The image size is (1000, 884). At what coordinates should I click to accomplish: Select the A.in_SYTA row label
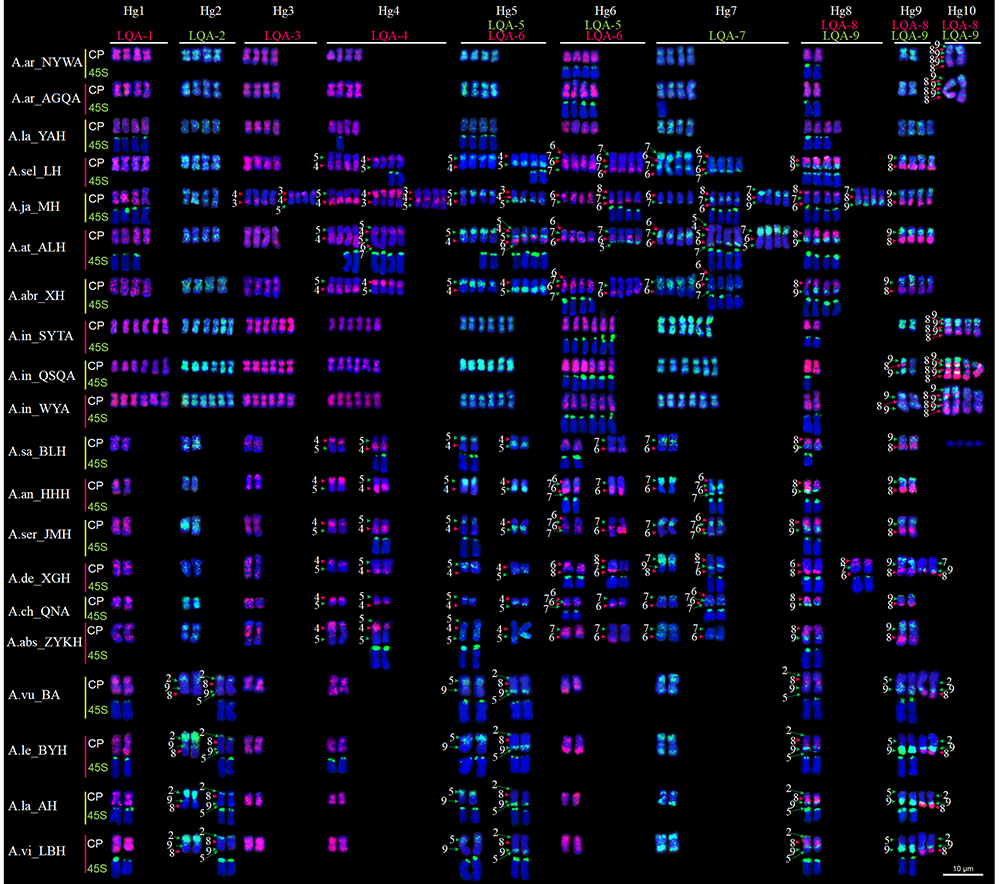41,336
